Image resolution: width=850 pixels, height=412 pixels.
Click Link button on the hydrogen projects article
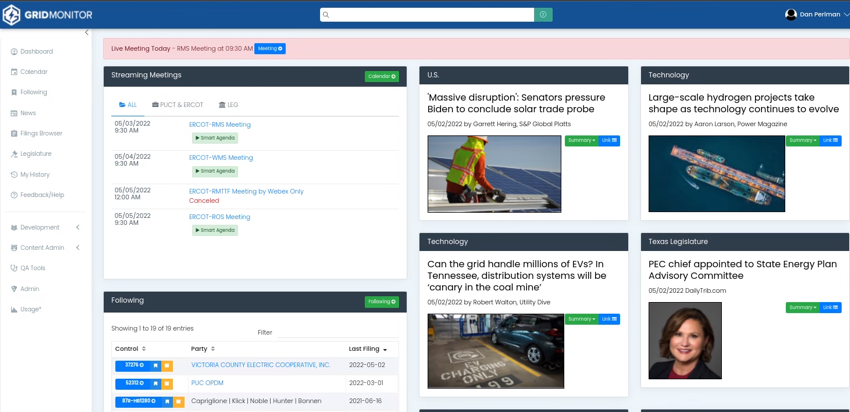[830, 140]
